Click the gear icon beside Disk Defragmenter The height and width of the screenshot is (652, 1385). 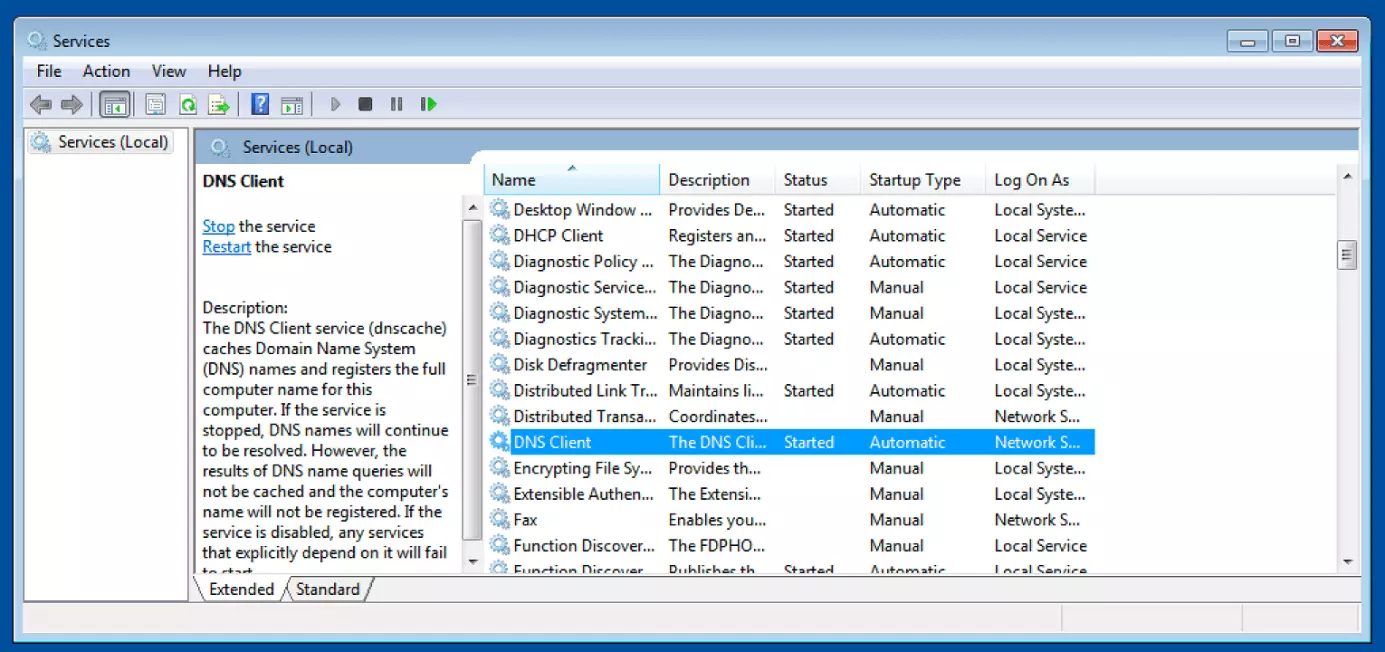(499, 365)
